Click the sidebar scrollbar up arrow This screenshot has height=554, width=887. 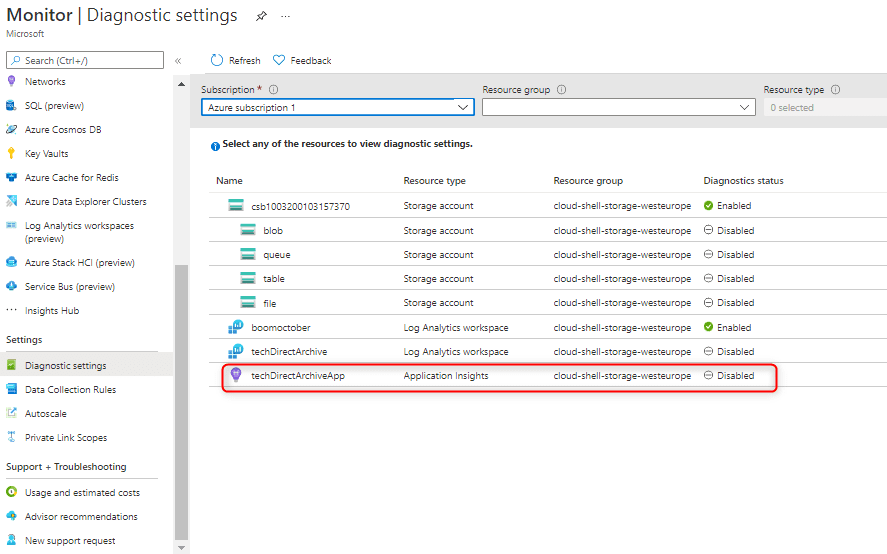[x=181, y=84]
